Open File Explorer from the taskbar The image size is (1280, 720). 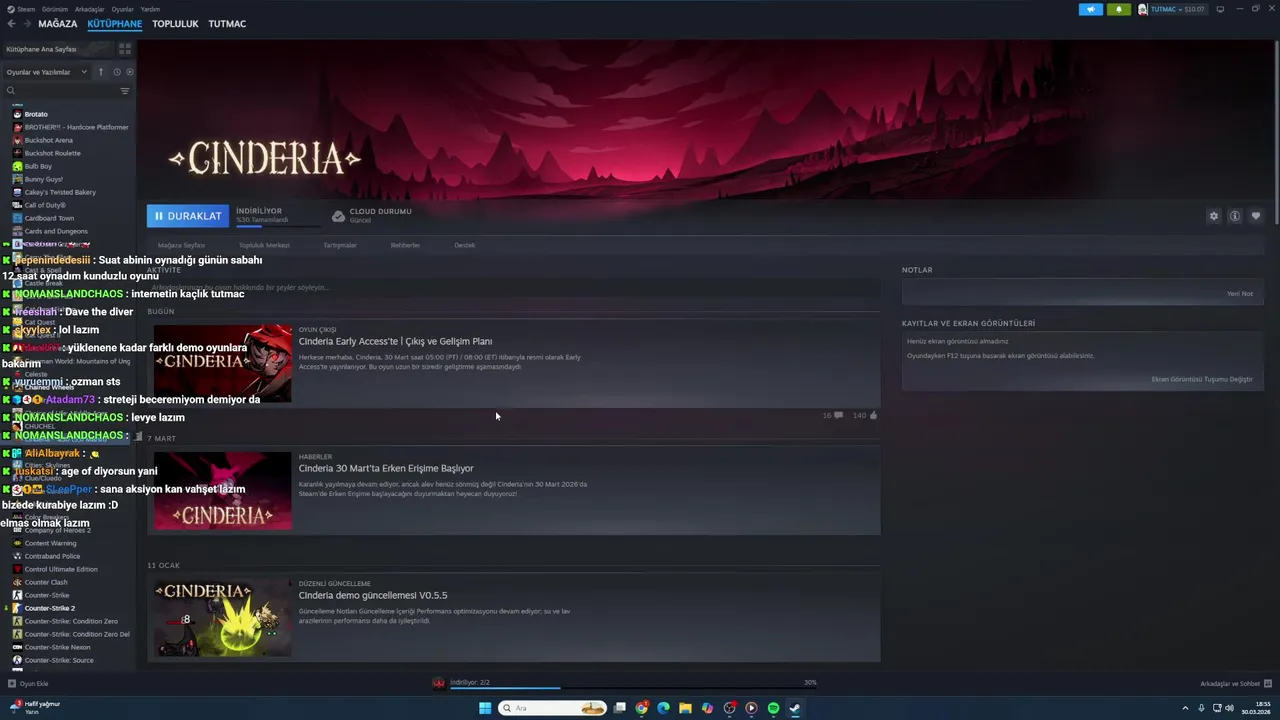(x=685, y=708)
